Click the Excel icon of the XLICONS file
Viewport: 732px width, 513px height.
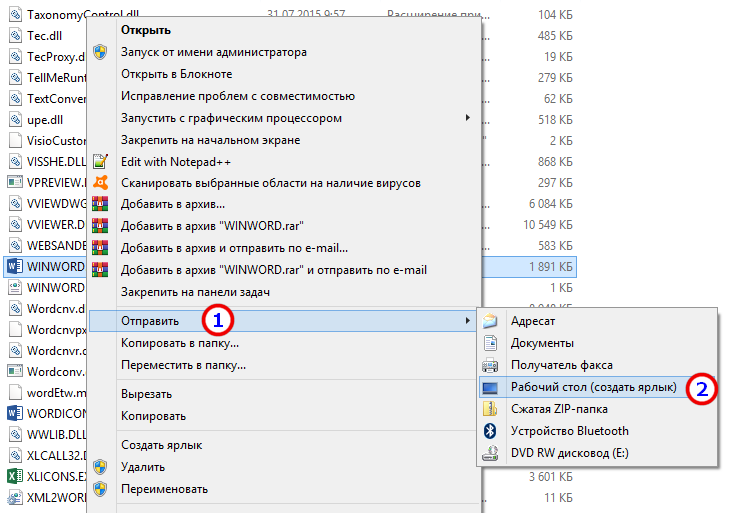coord(14,477)
